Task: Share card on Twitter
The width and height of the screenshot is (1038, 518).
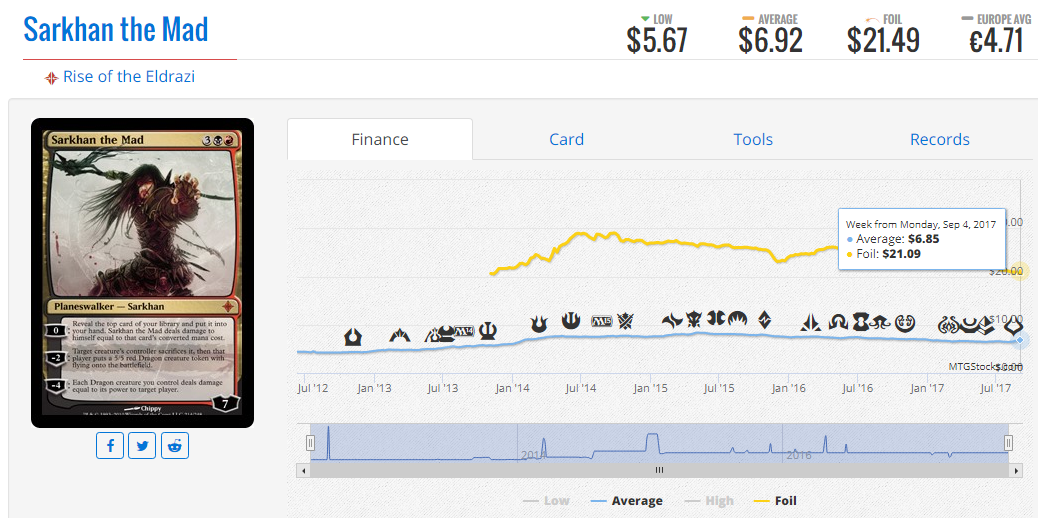Action: coord(142,446)
